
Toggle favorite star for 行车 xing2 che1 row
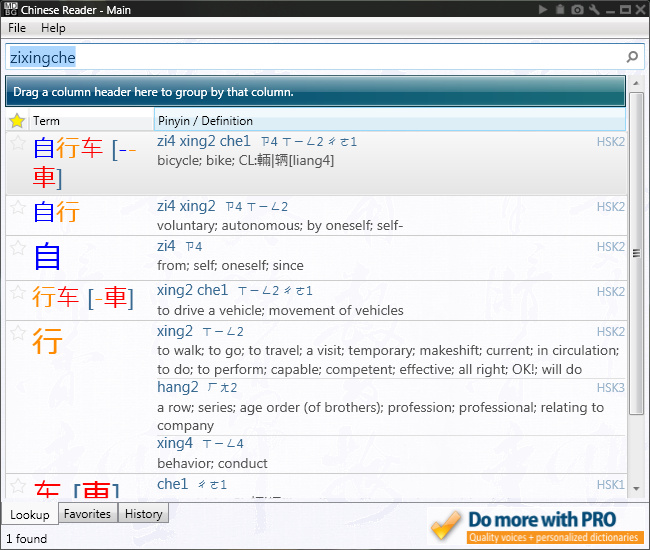pos(18,292)
